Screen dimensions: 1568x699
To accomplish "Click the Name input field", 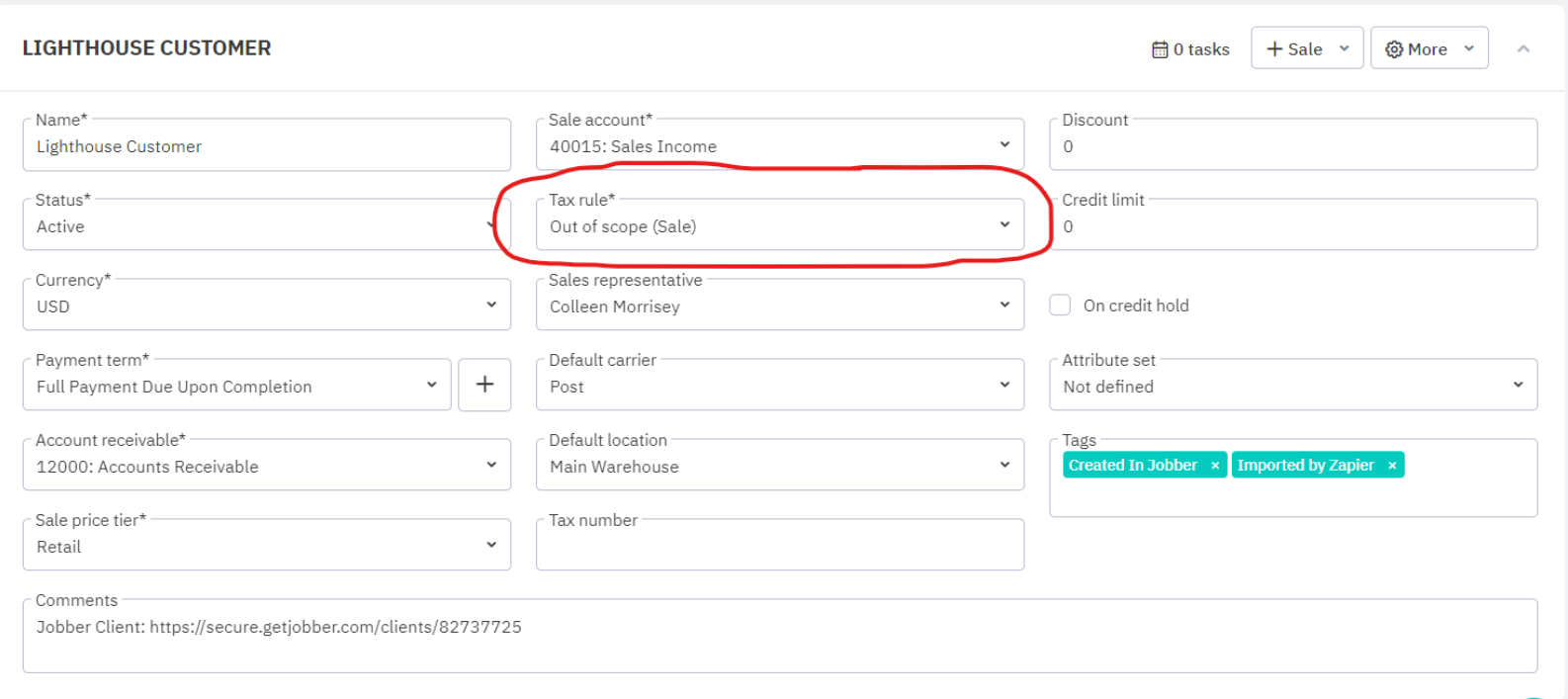I will coord(266,146).
